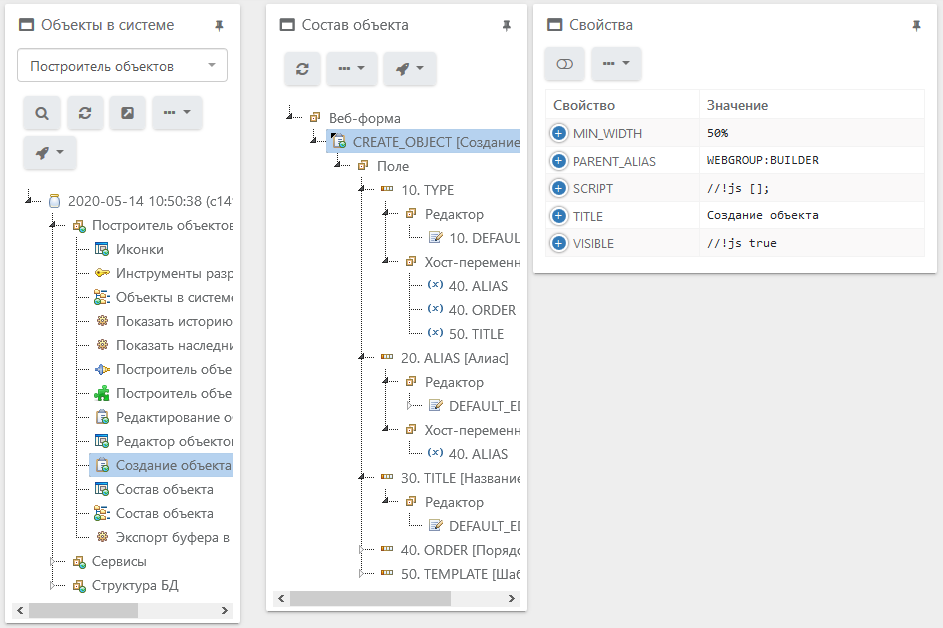This screenshot has width=943, height=628.
Task: Open the Построитель объектов dropdown
Action: pos(122,66)
